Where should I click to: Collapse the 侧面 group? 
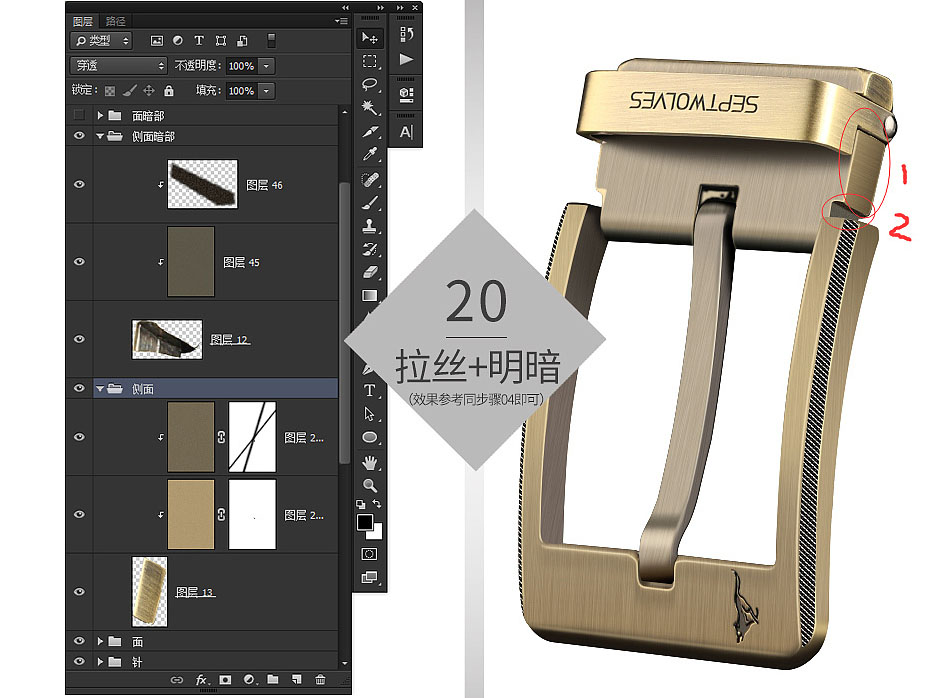100,389
